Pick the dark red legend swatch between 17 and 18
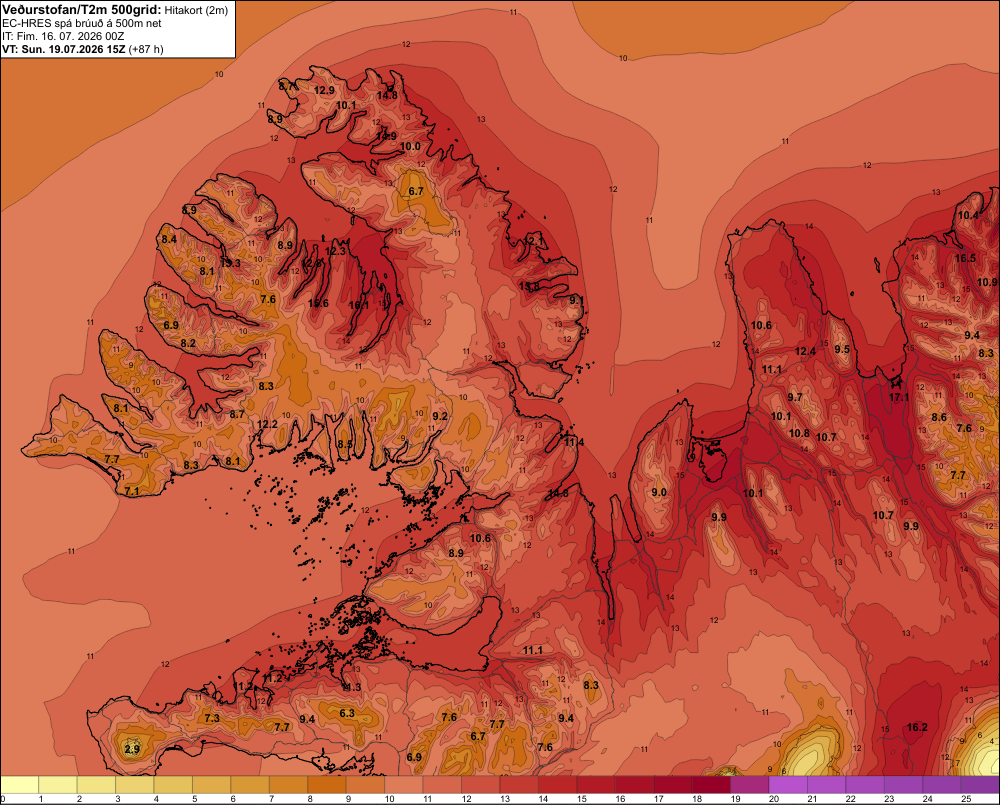This screenshot has width=1000, height=805. click(673, 784)
